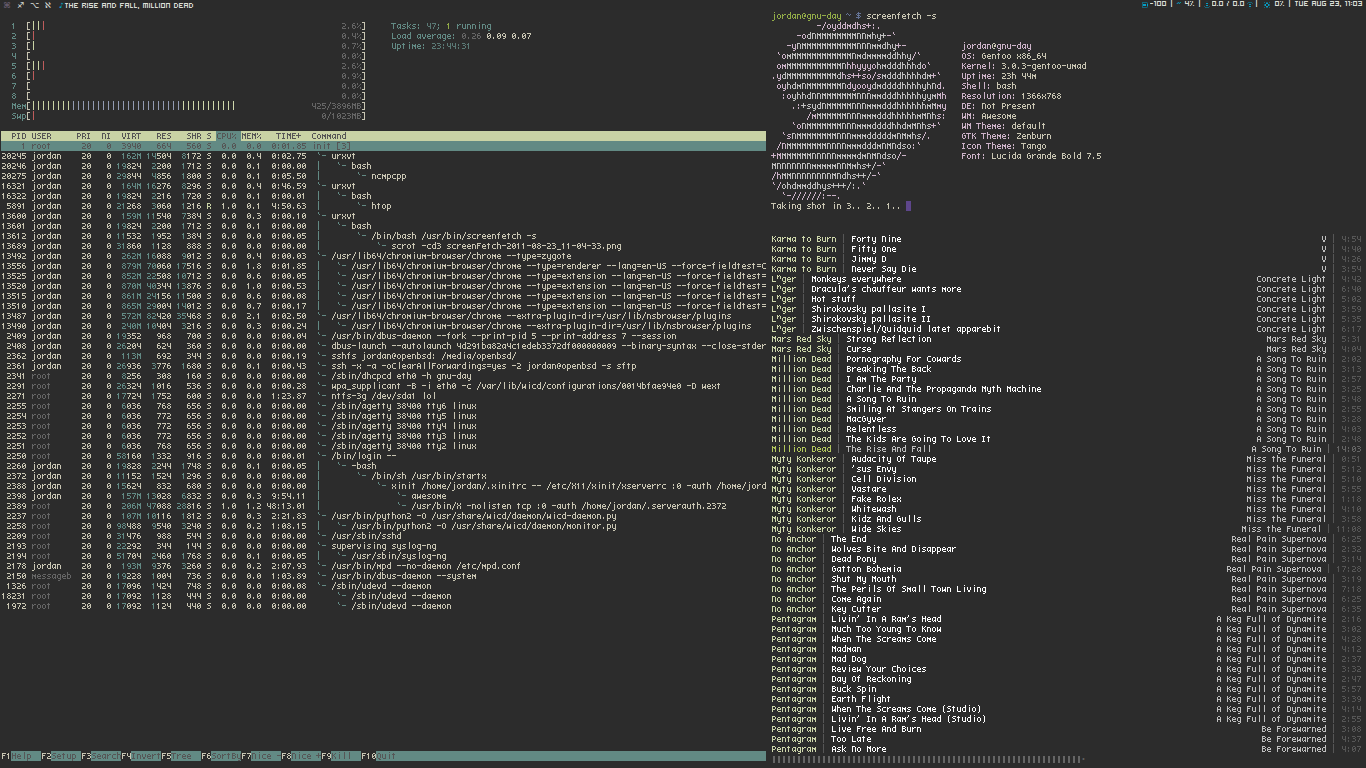Select song 'Monkeys everywhere' by Lñger

tap(1067, 279)
